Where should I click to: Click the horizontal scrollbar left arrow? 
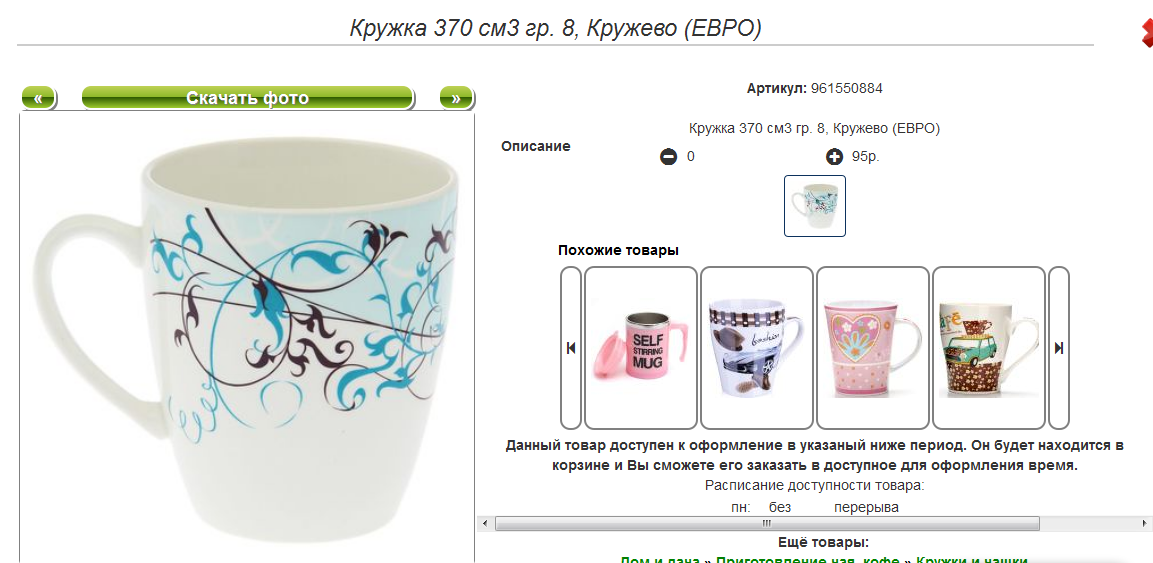484,523
